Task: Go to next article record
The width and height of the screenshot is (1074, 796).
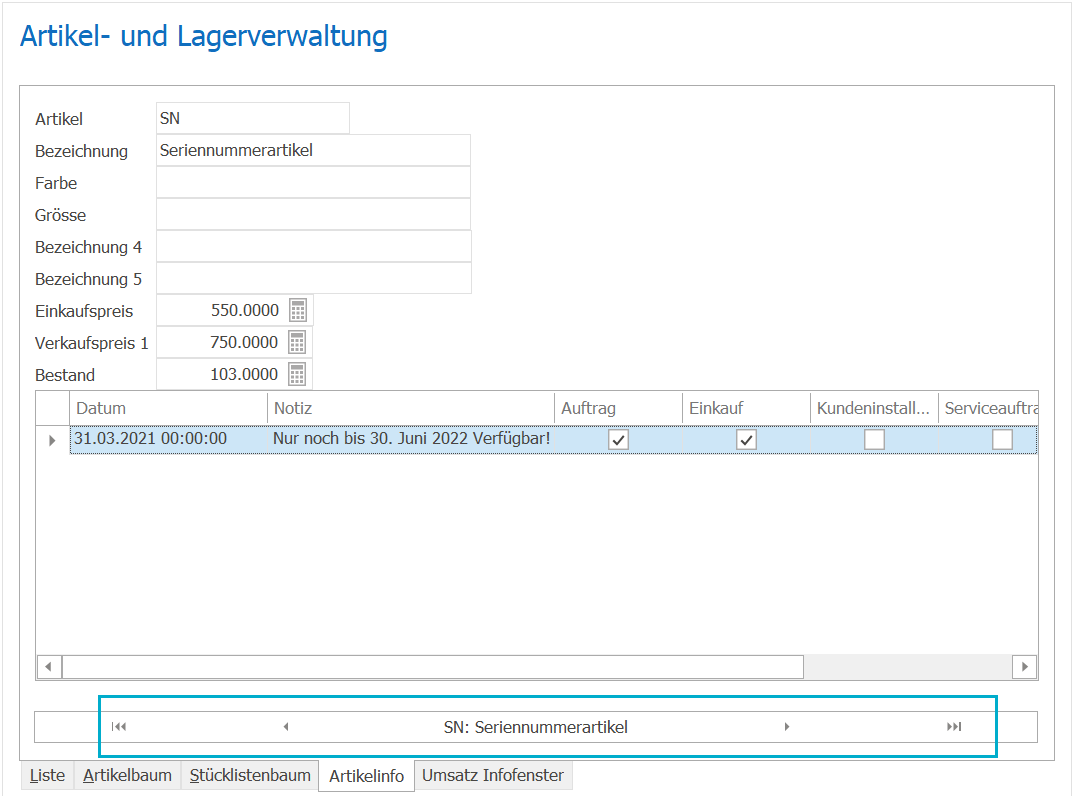Action: 787,727
